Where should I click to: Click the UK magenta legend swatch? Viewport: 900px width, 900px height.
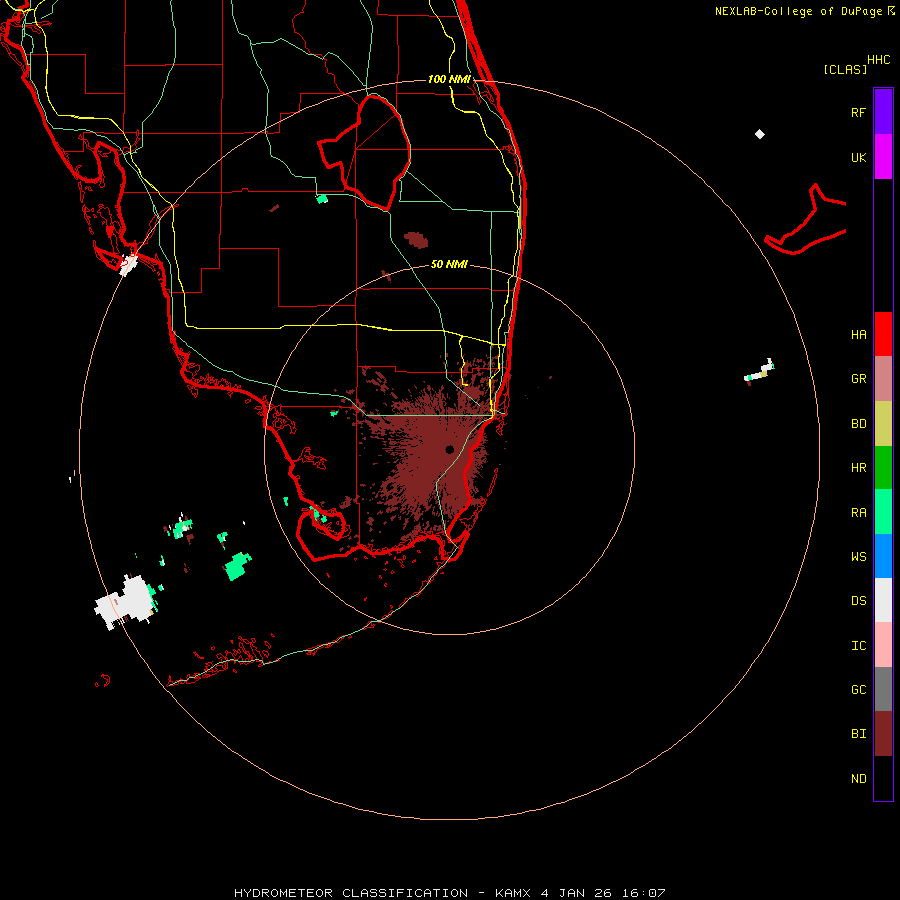click(883, 156)
